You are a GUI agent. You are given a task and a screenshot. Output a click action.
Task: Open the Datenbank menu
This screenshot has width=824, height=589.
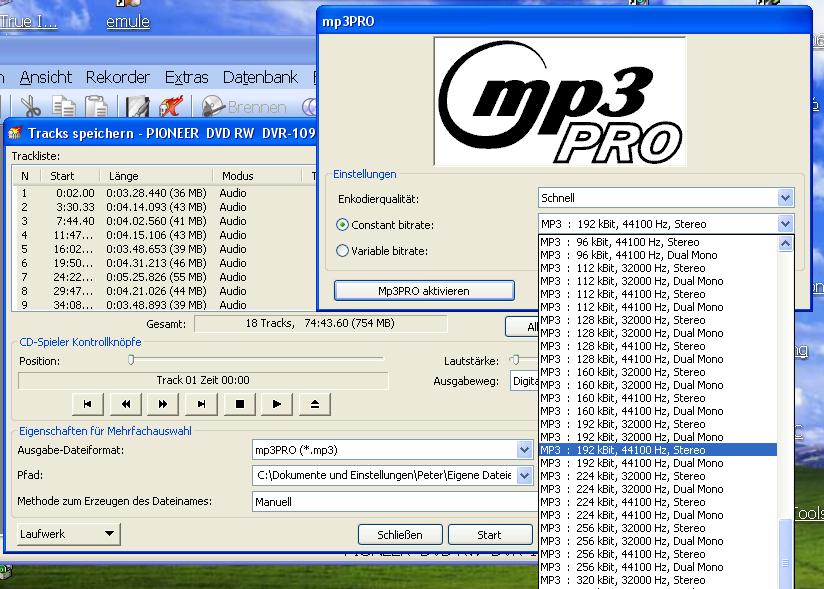(260, 77)
